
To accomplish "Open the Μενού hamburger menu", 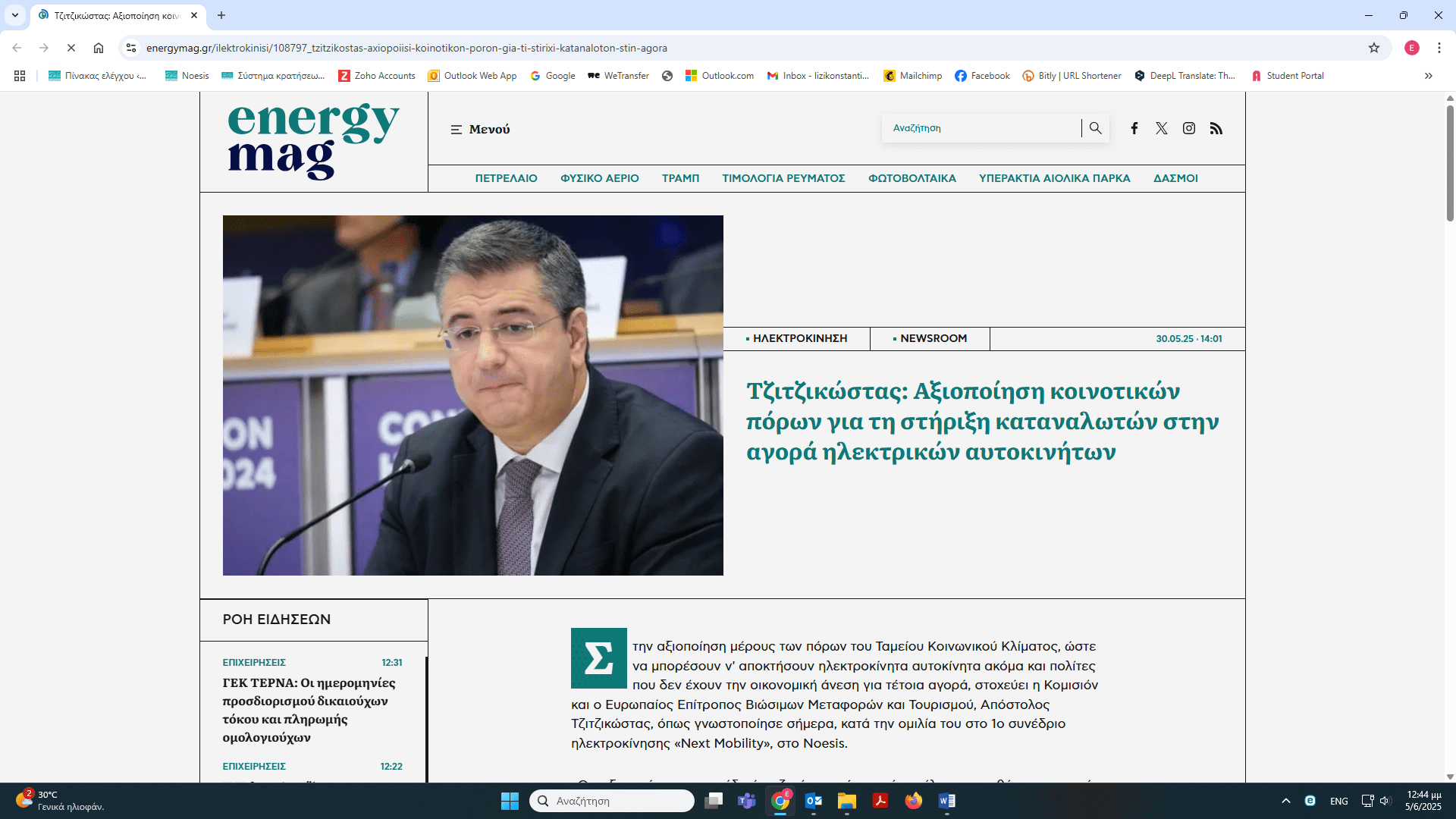I will tap(480, 130).
